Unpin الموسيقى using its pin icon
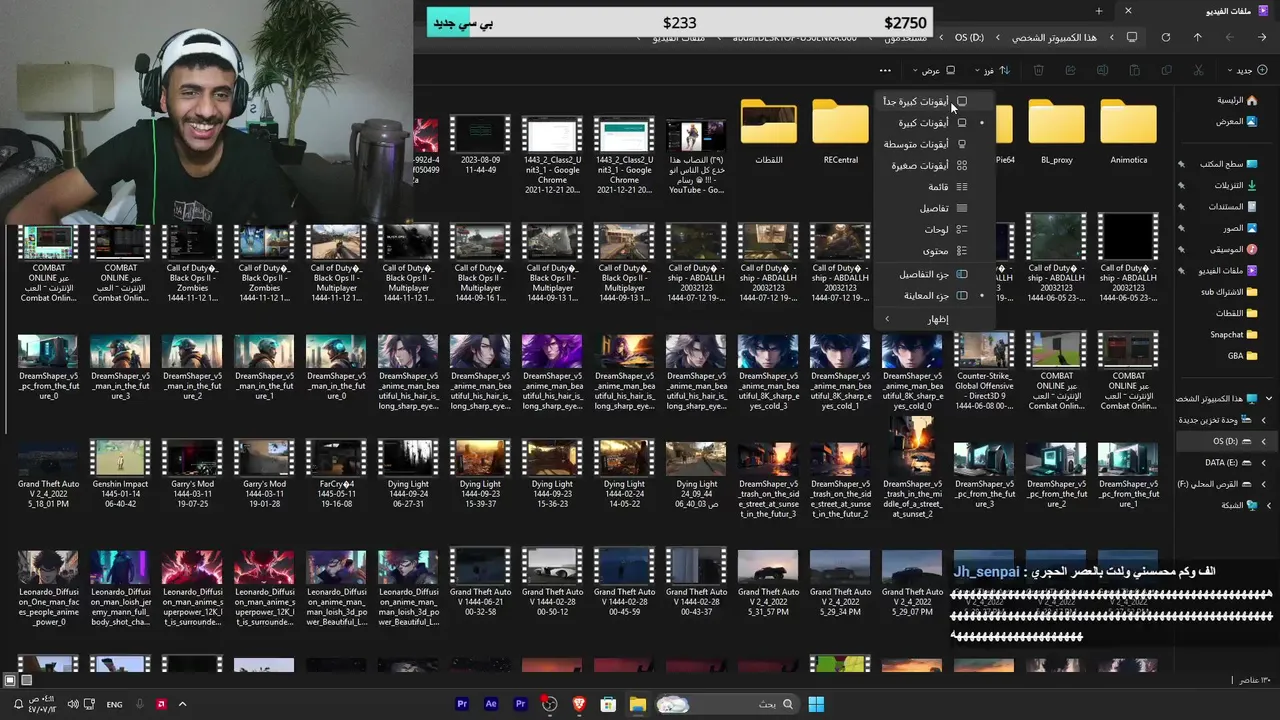 (1181, 249)
